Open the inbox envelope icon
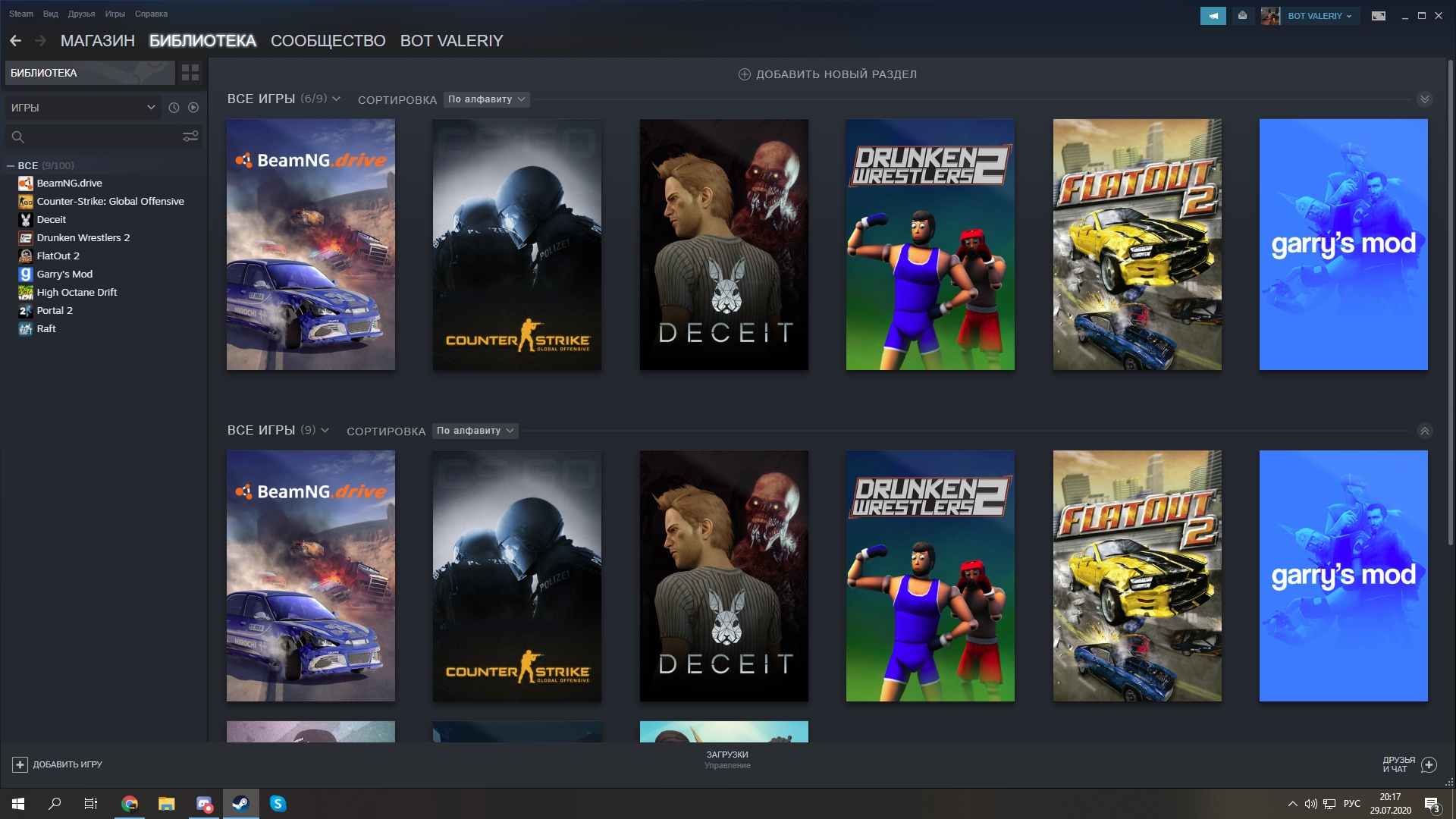The height and width of the screenshot is (819, 1456). (1242, 16)
